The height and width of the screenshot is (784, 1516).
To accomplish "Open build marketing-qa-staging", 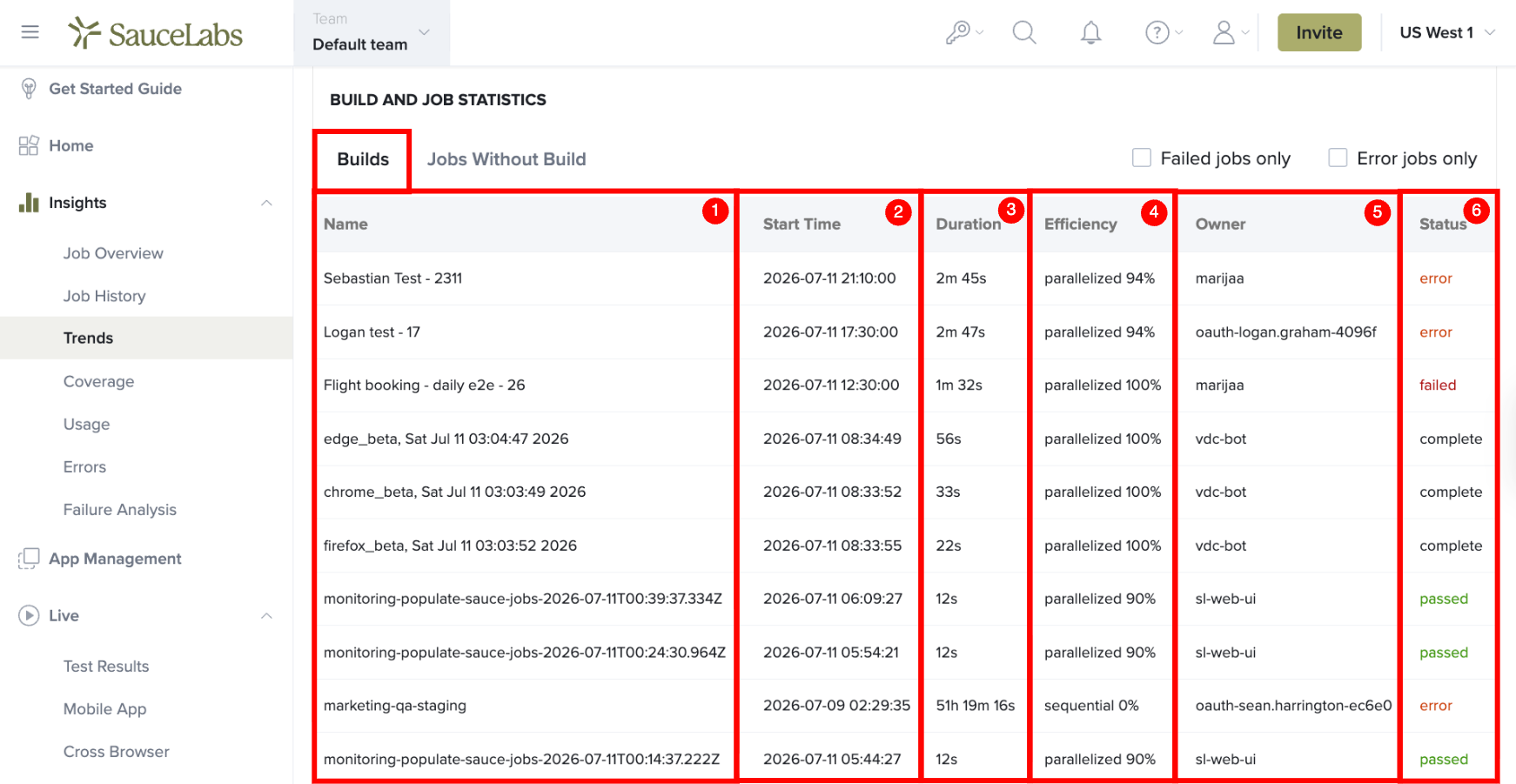I will coord(395,706).
